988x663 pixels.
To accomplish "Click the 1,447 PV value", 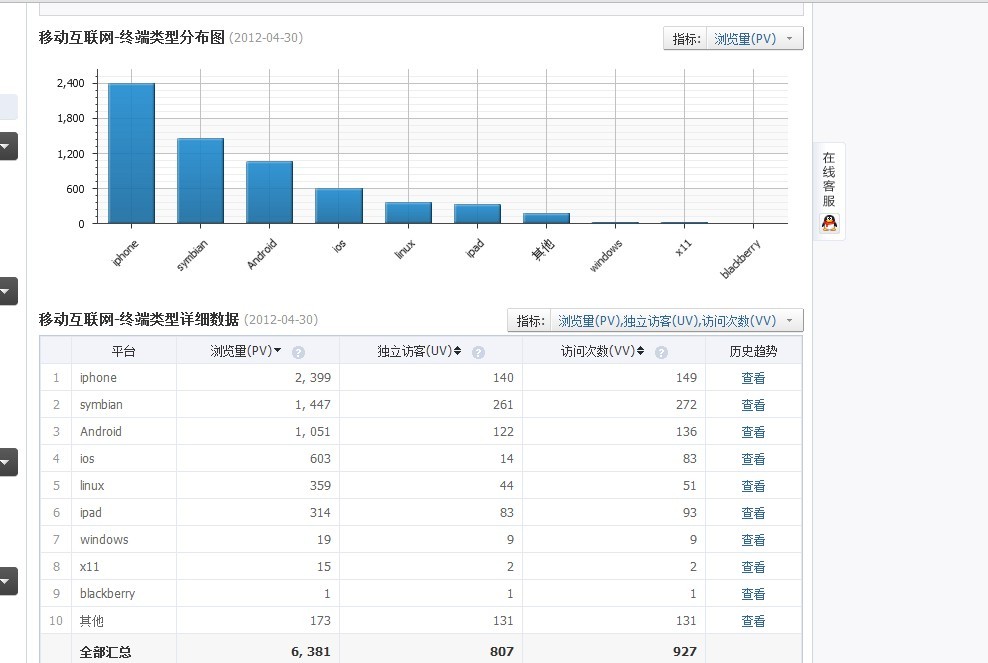I will 313,405.
